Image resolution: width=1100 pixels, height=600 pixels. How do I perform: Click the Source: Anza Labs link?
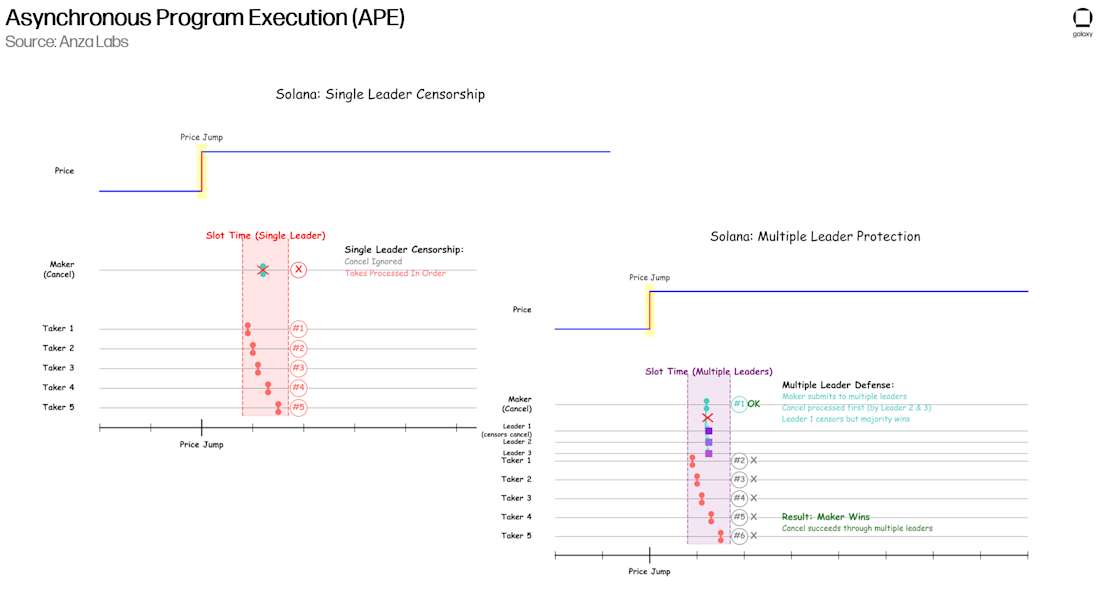[x=67, y=42]
